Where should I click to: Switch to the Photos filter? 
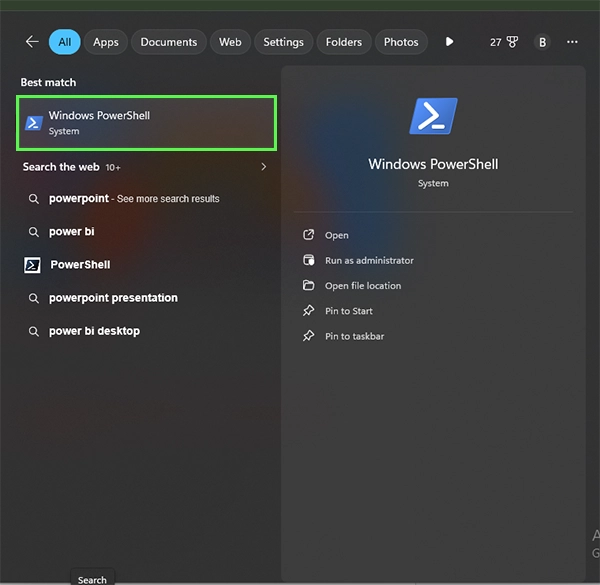coord(401,42)
